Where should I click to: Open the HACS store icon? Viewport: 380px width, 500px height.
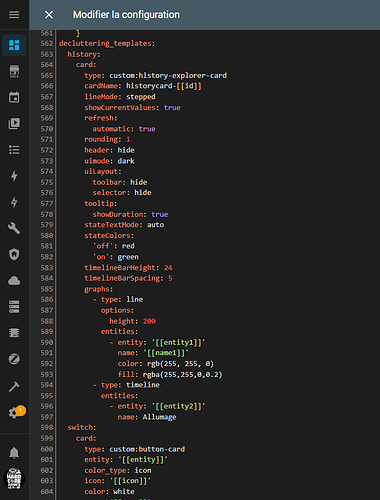(x=14, y=71)
